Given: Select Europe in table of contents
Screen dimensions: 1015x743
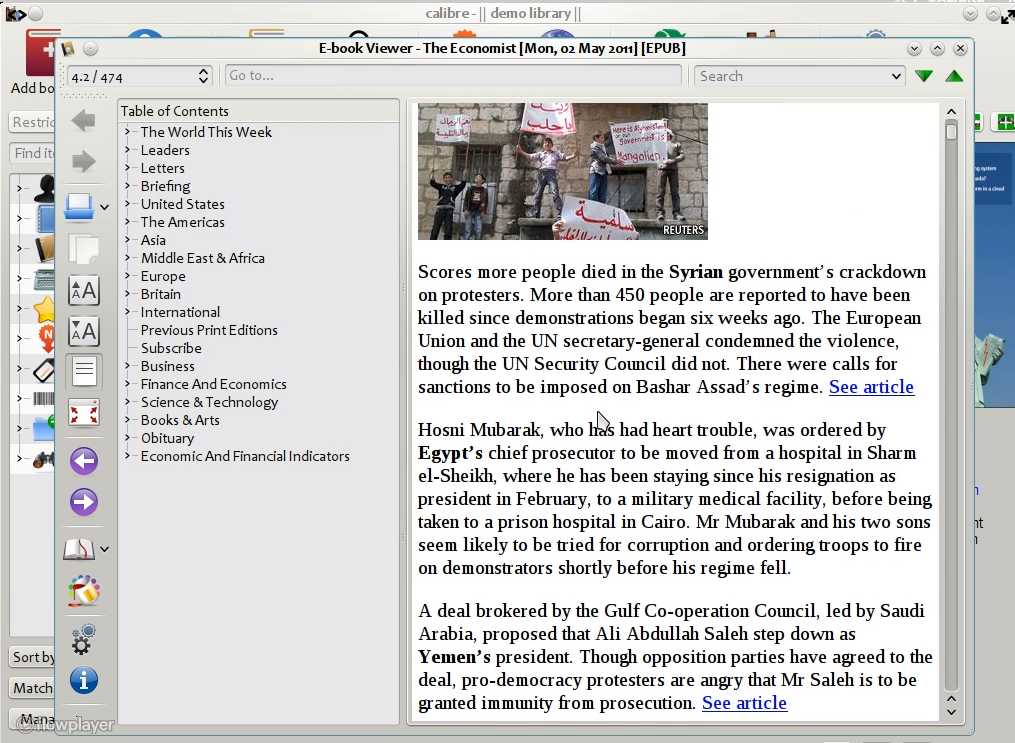Looking at the screenshot, I should 163,276.
